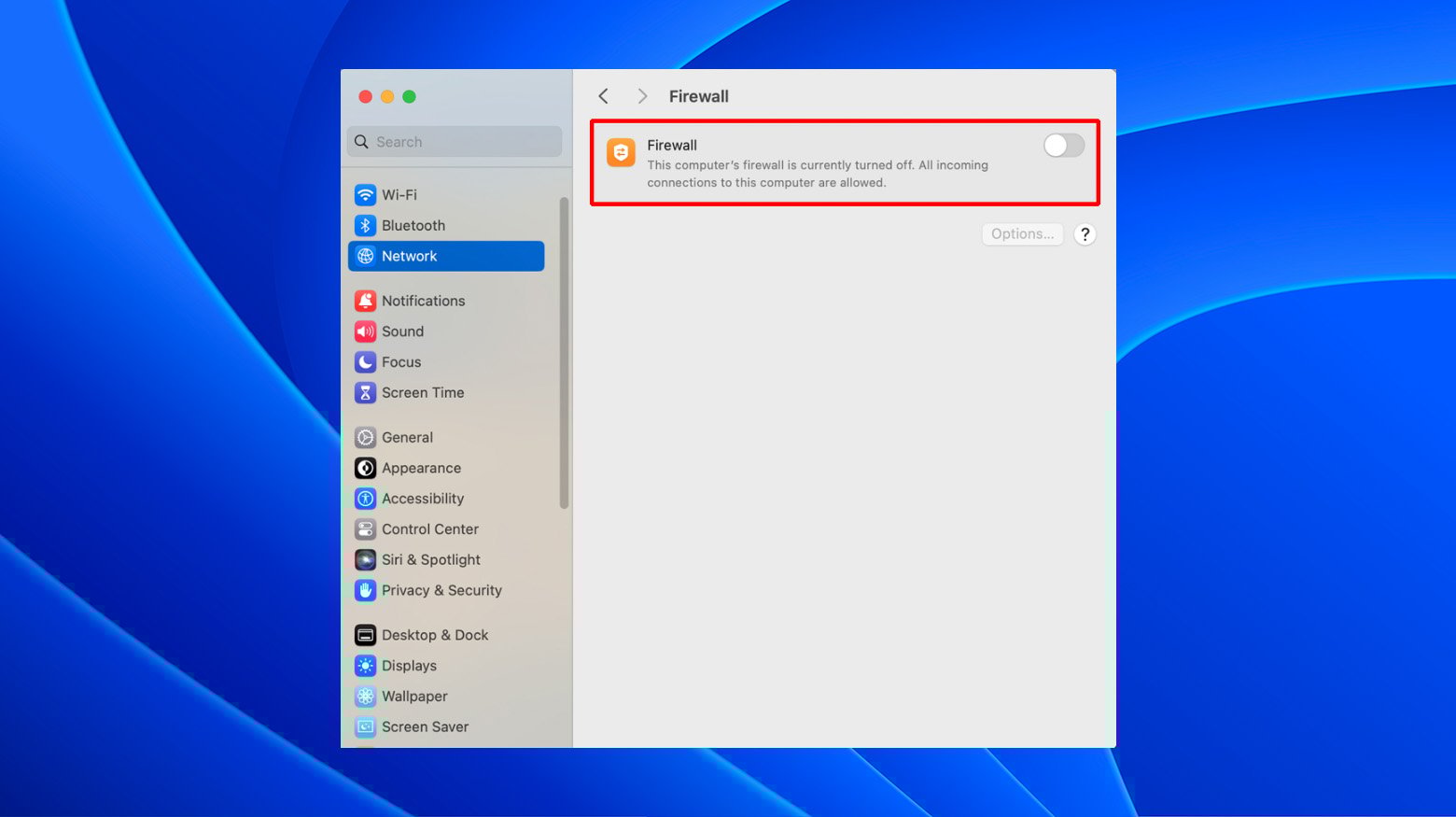Click the orange Firewall icon
Viewport: 1456px width, 817px height.
click(621, 152)
